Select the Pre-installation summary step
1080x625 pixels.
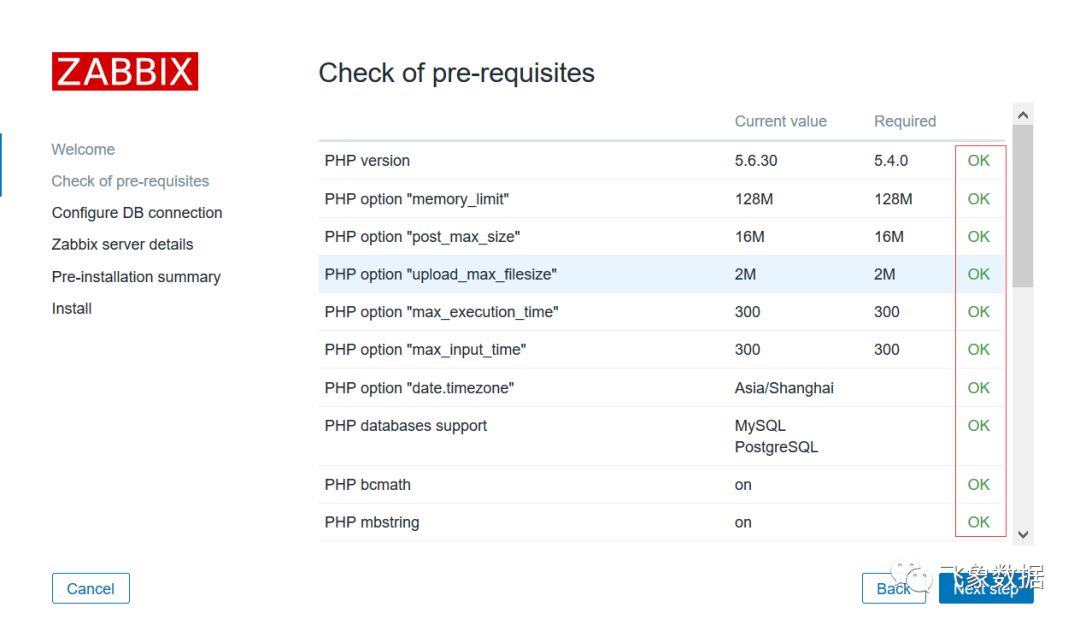[x=136, y=277]
